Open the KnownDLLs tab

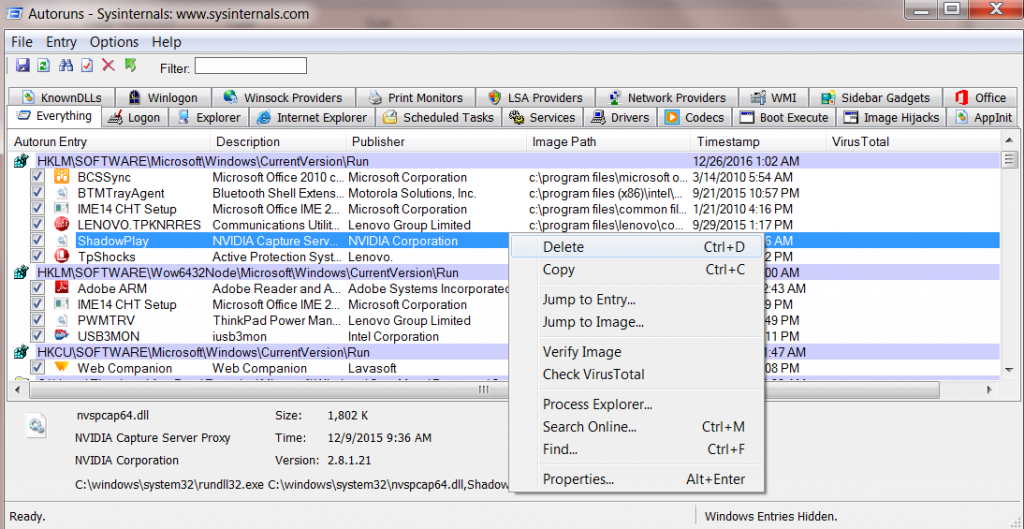62,97
